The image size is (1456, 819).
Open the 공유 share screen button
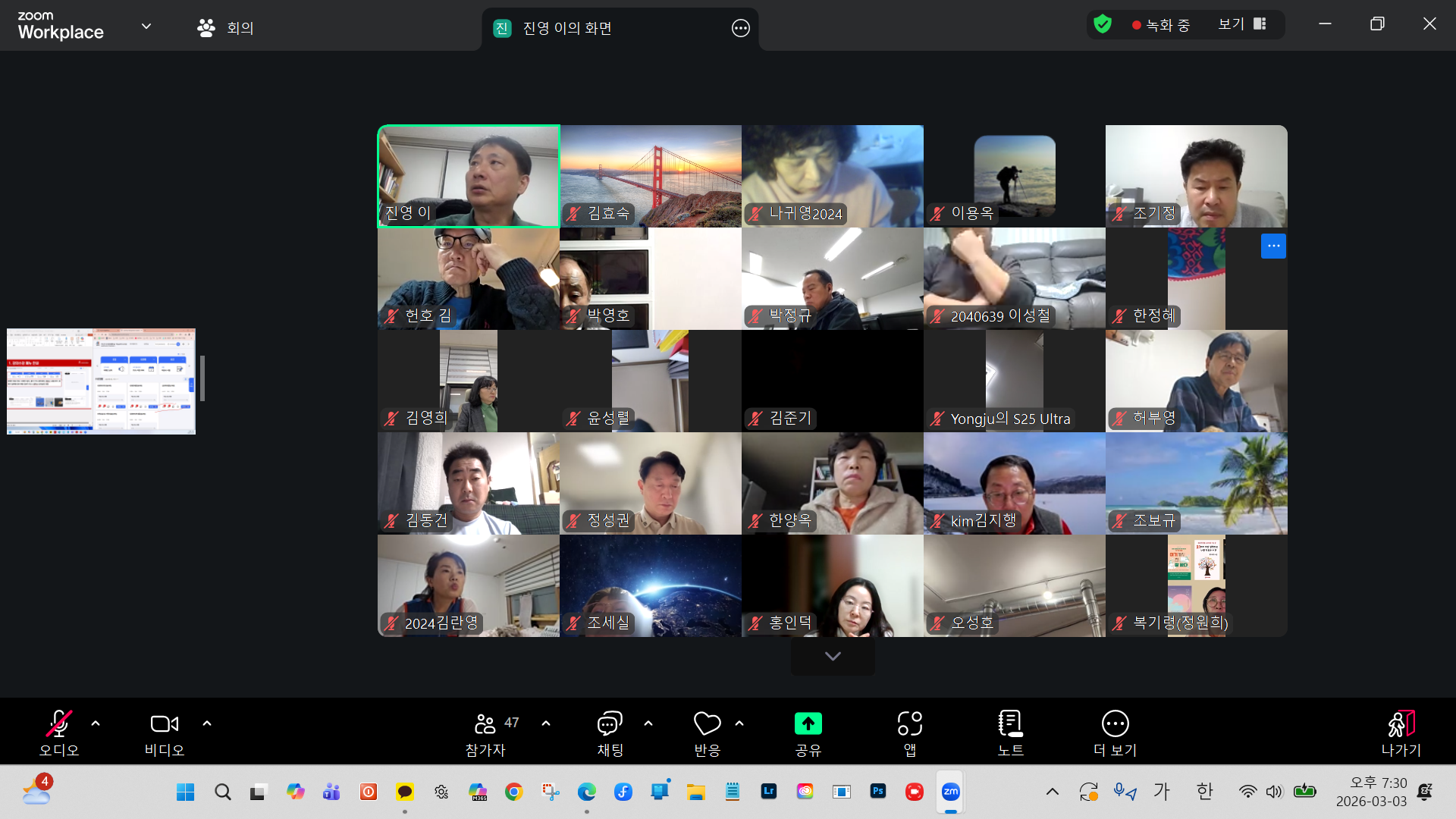point(808,724)
